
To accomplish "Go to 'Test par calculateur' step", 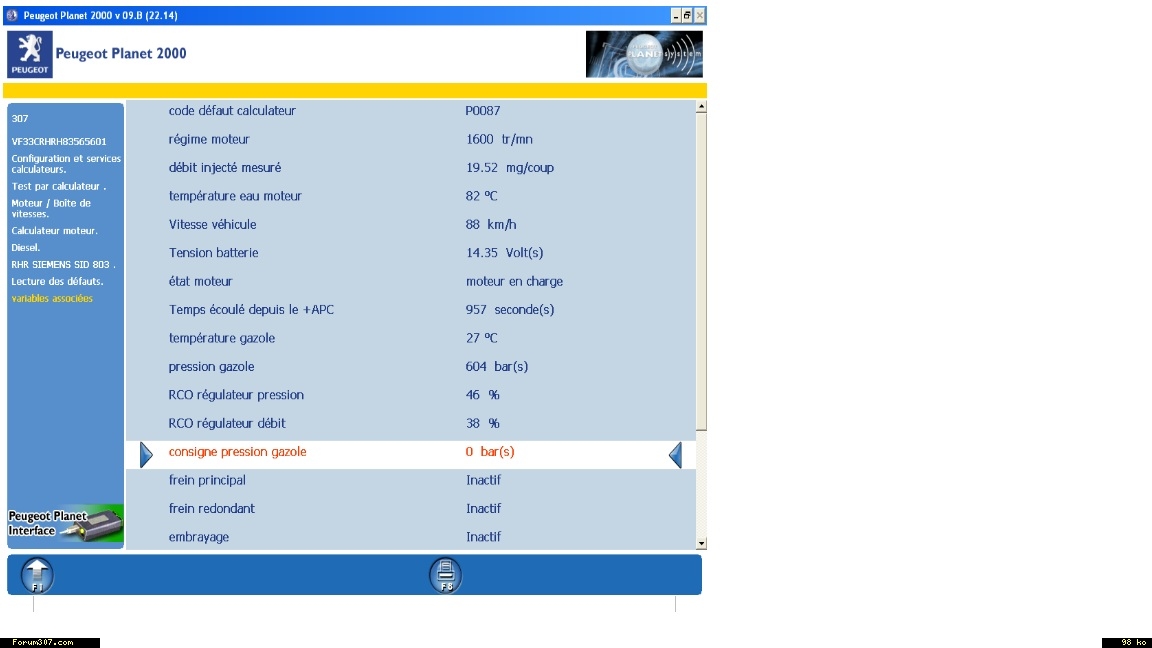I will point(58,186).
